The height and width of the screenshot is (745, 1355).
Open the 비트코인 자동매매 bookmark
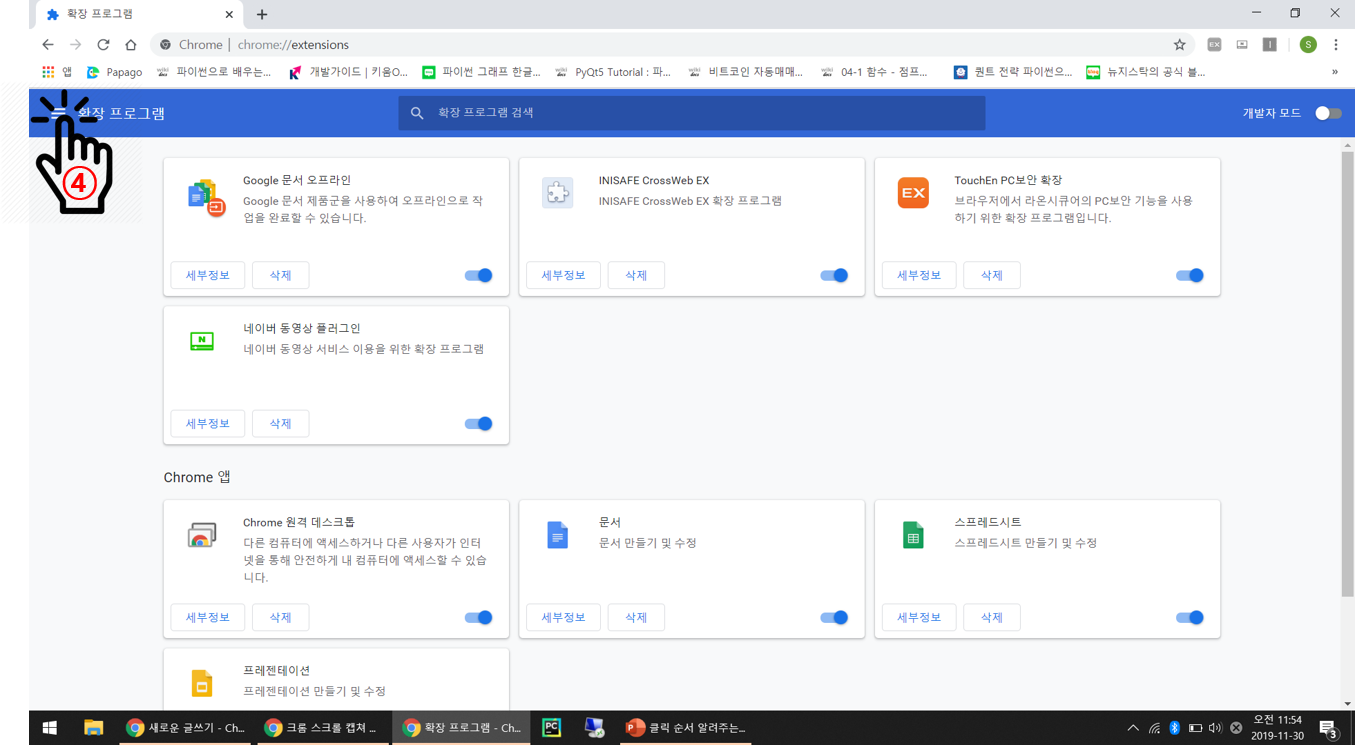pyautogui.click(x=746, y=72)
